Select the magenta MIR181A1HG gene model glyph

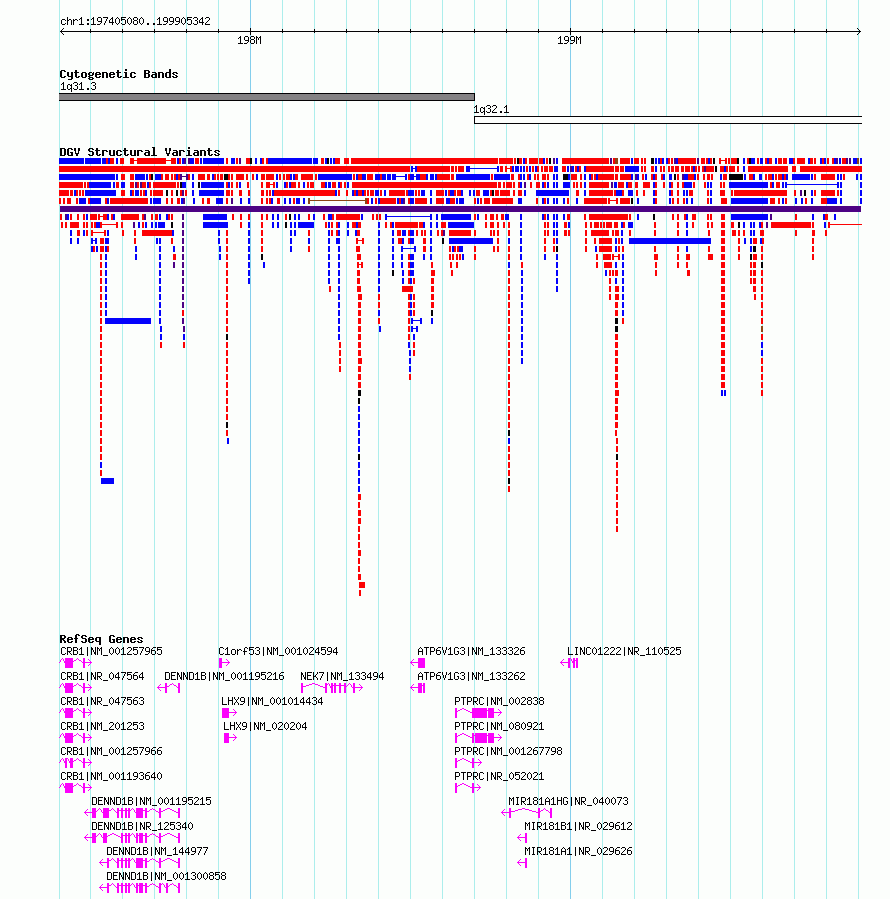point(526,812)
